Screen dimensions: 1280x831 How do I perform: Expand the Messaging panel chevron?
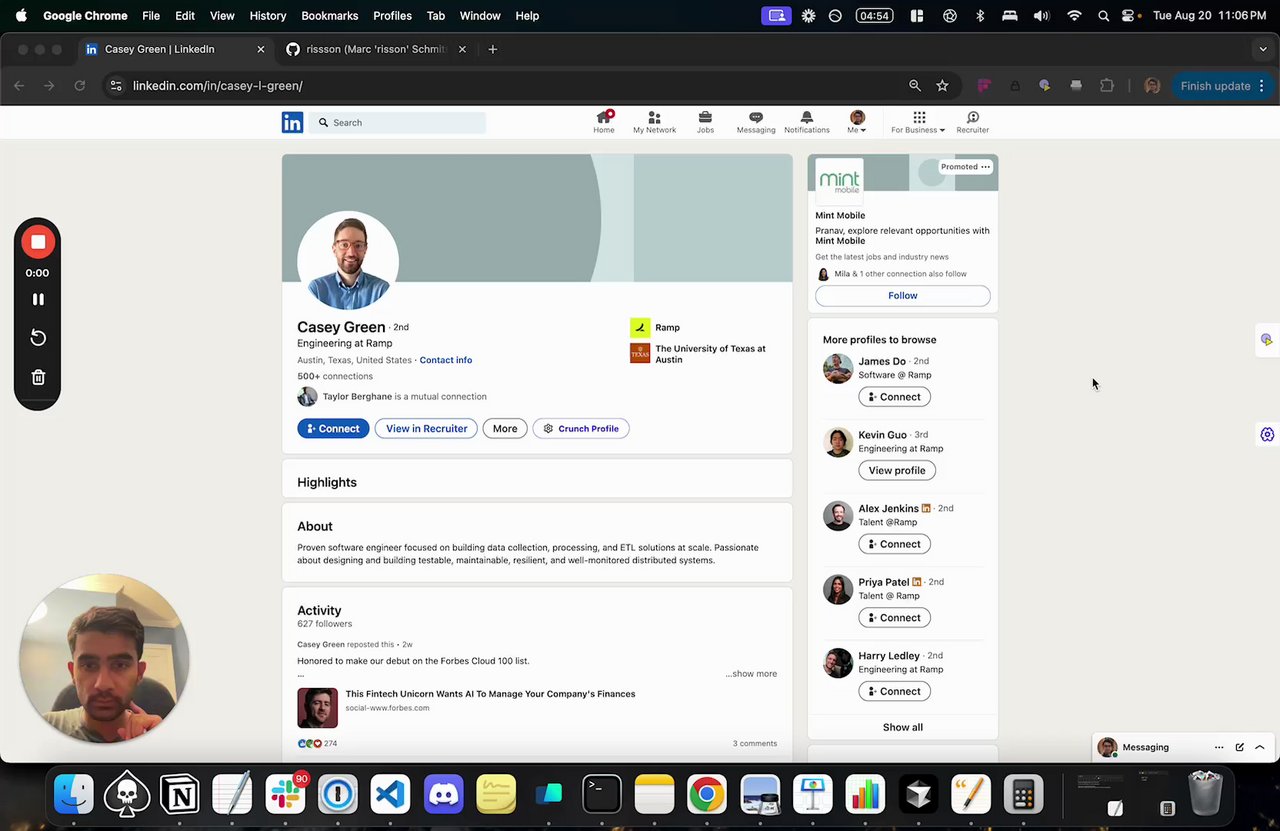tap(1260, 747)
